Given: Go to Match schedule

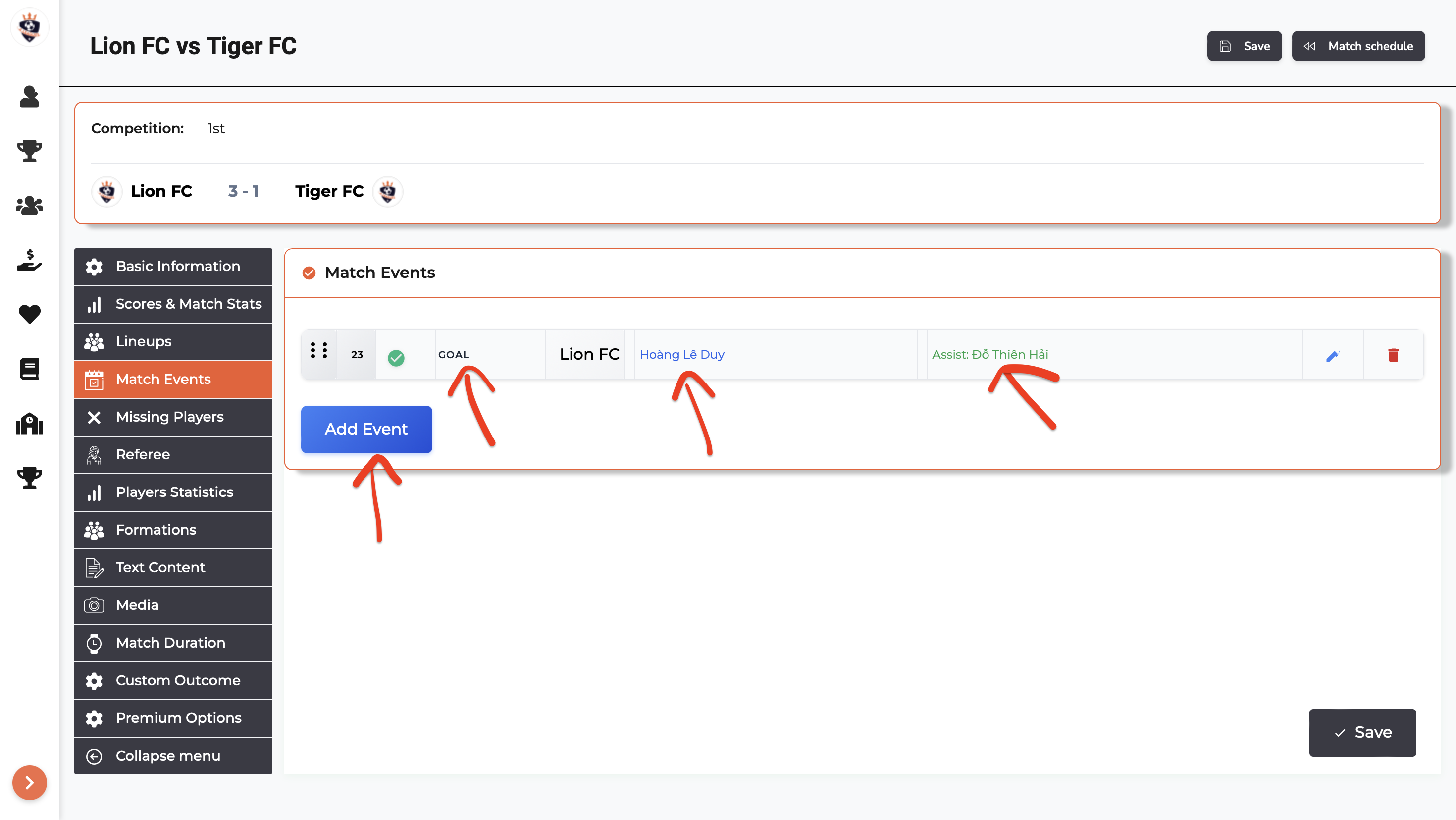Looking at the screenshot, I should pyautogui.click(x=1357, y=46).
